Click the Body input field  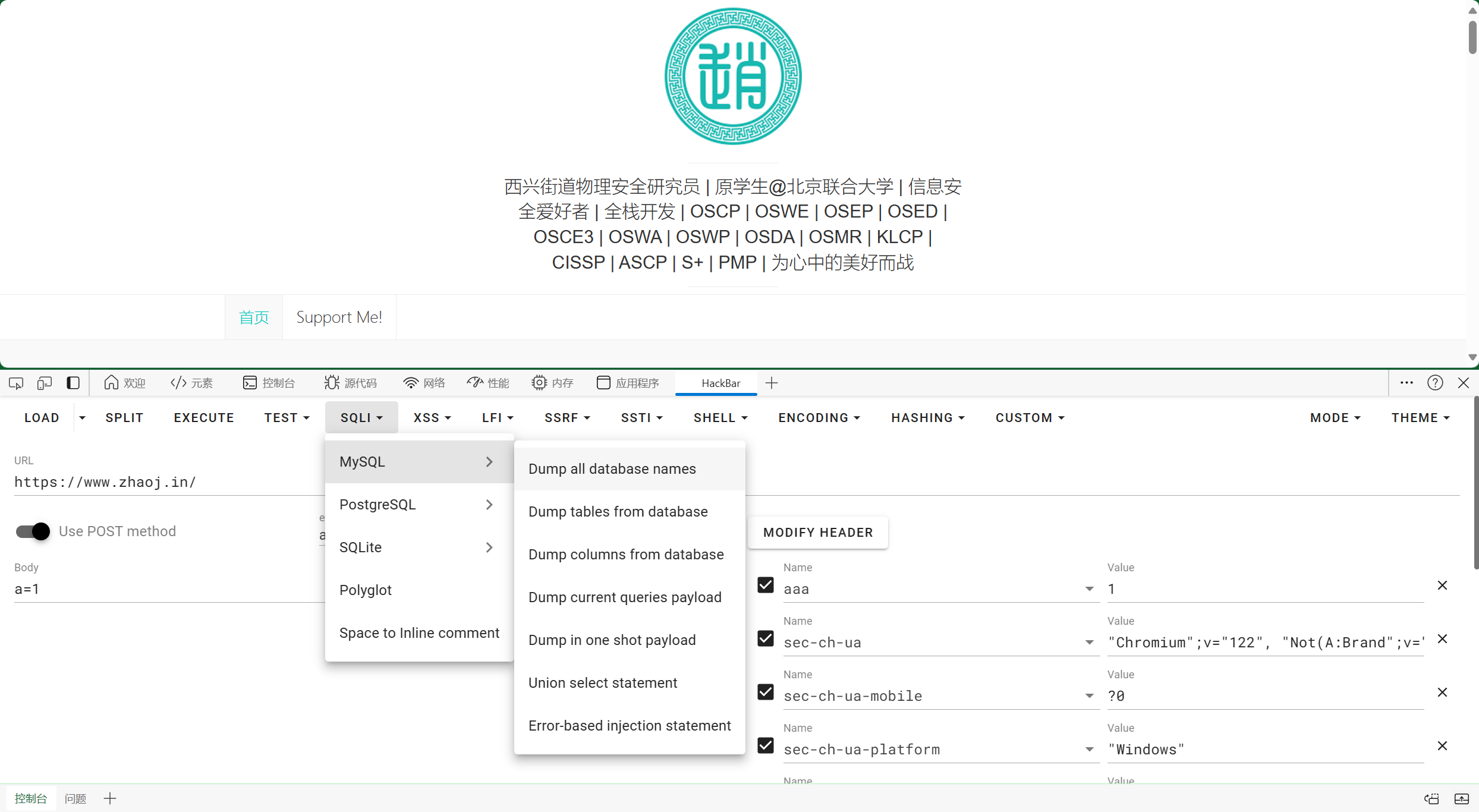[166, 589]
